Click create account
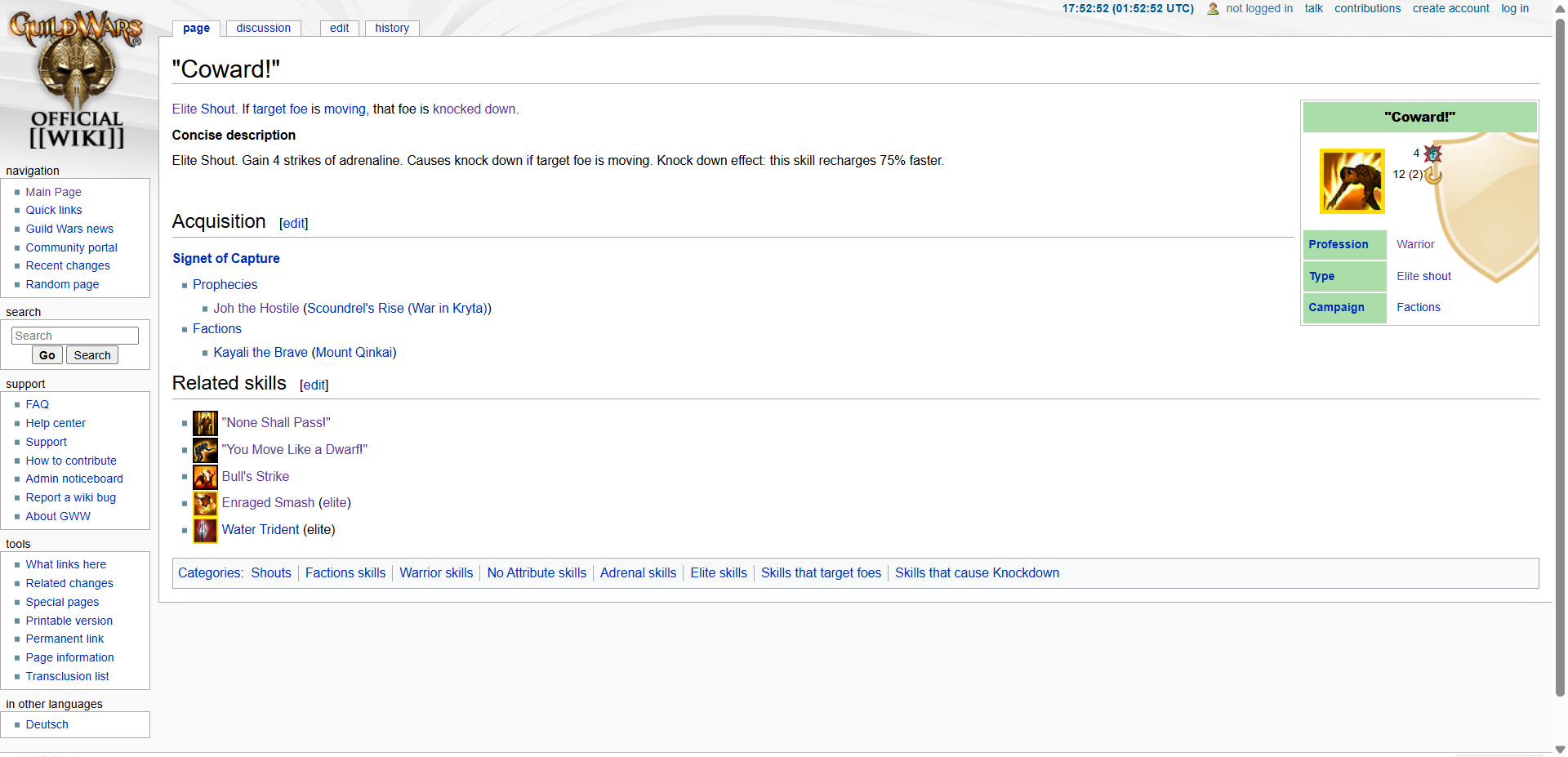 tap(1450, 8)
